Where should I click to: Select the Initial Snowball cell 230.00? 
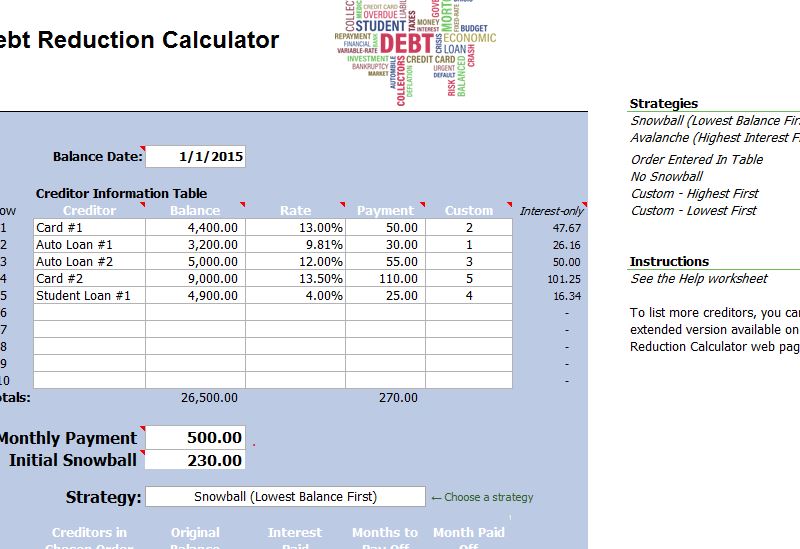[x=195, y=460]
